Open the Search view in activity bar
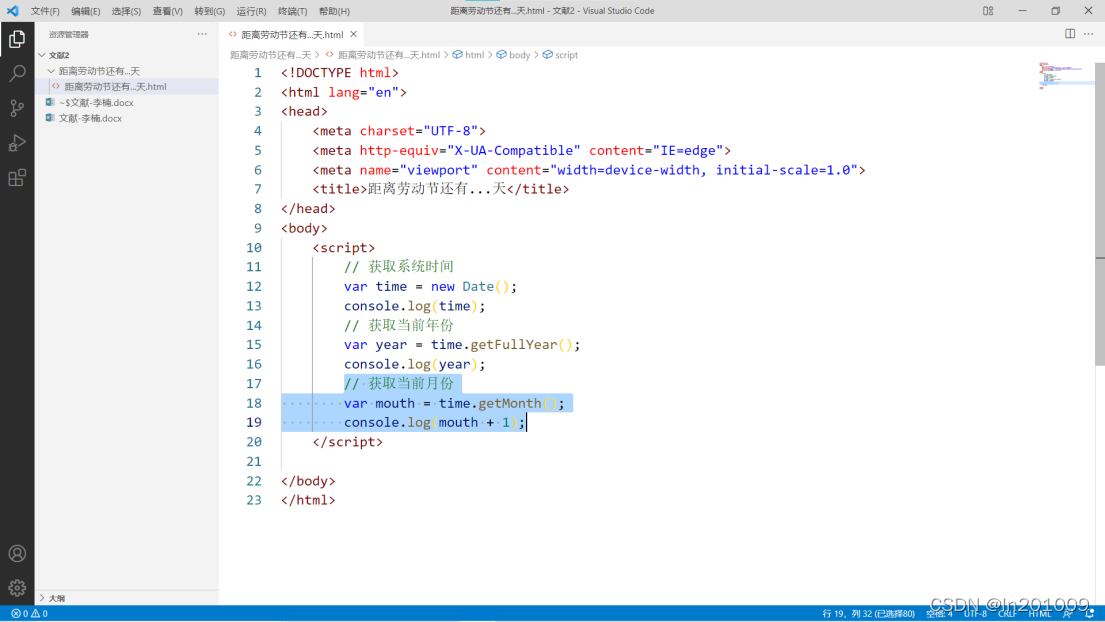This screenshot has height=622, width=1105. (x=17, y=73)
